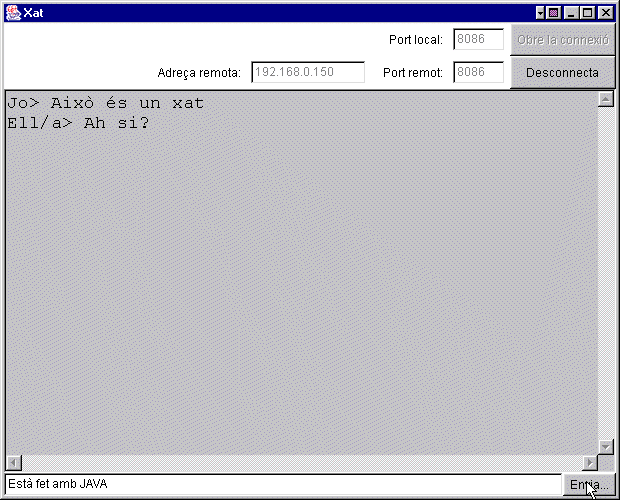This screenshot has height=500, width=620.
Task: Click the Port local input field
Action: click(478, 39)
